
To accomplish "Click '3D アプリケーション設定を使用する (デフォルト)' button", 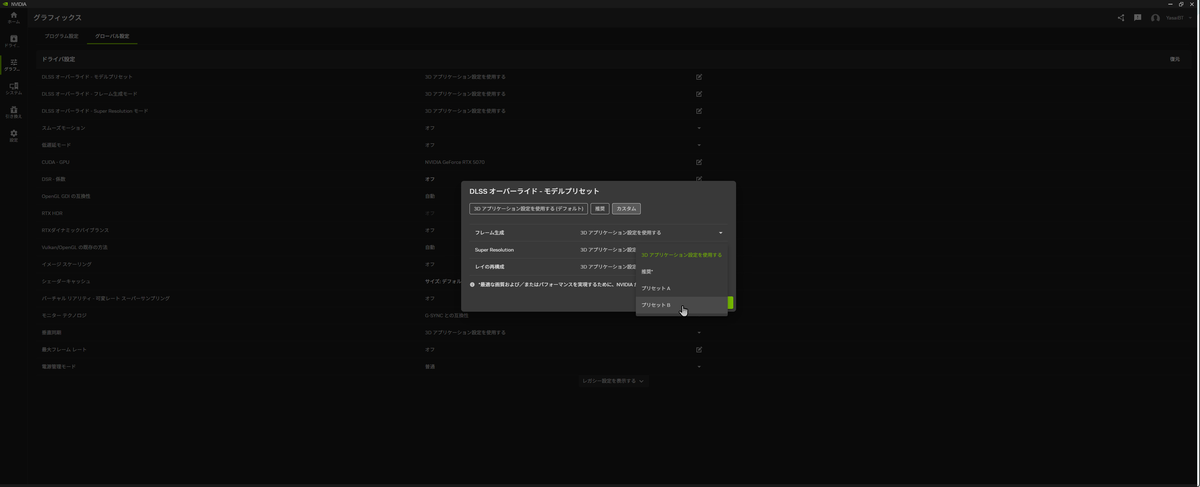I will (529, 209).
